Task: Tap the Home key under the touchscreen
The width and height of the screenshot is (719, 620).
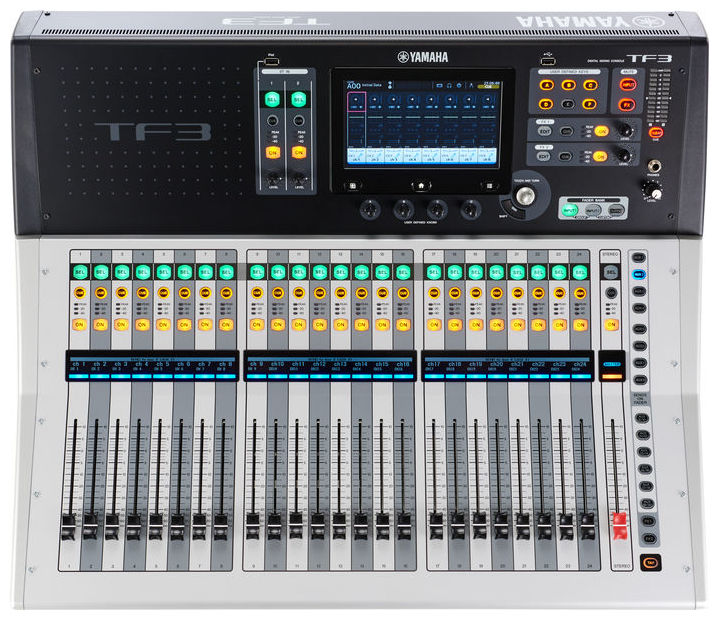Action: 420,186
